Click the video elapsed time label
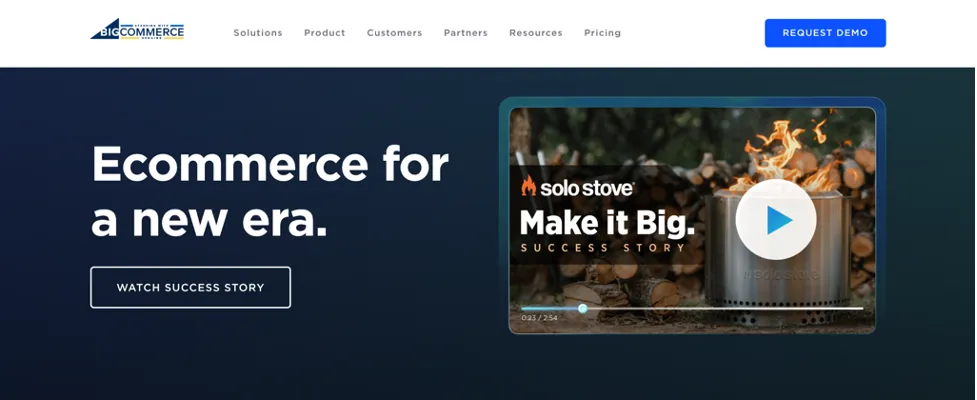Screen dimensions: 977x400 point(540,318)
